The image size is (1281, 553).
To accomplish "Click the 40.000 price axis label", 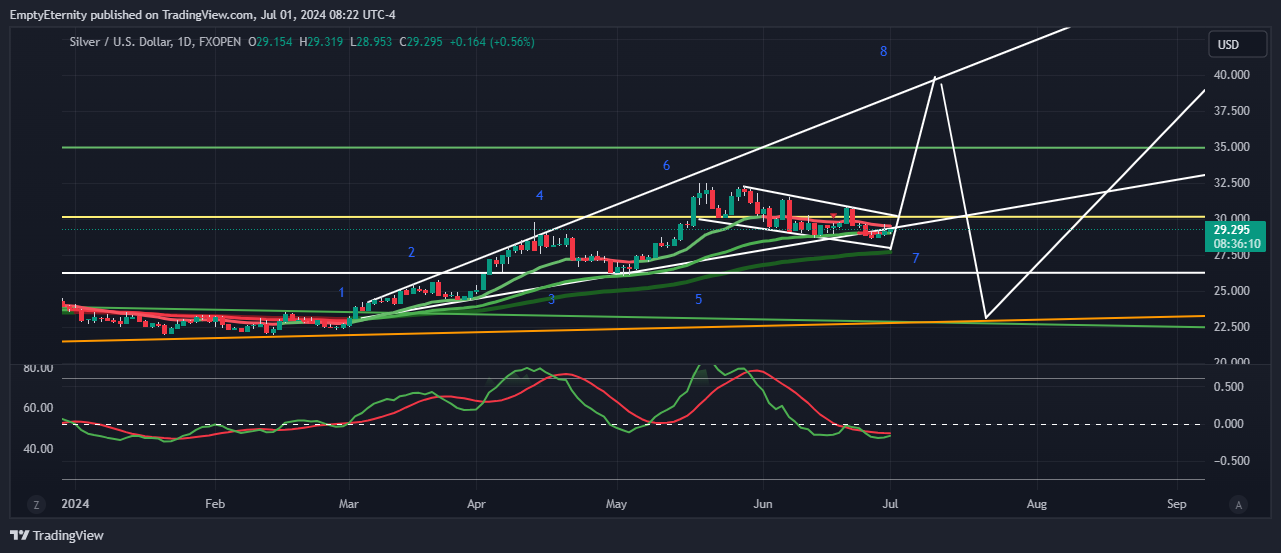I will click(1231, 75).
